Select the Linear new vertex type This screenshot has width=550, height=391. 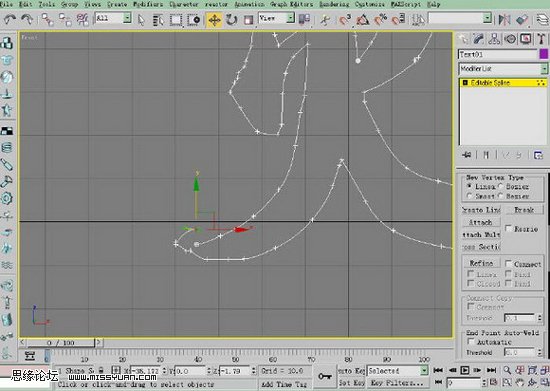[469, 186]
